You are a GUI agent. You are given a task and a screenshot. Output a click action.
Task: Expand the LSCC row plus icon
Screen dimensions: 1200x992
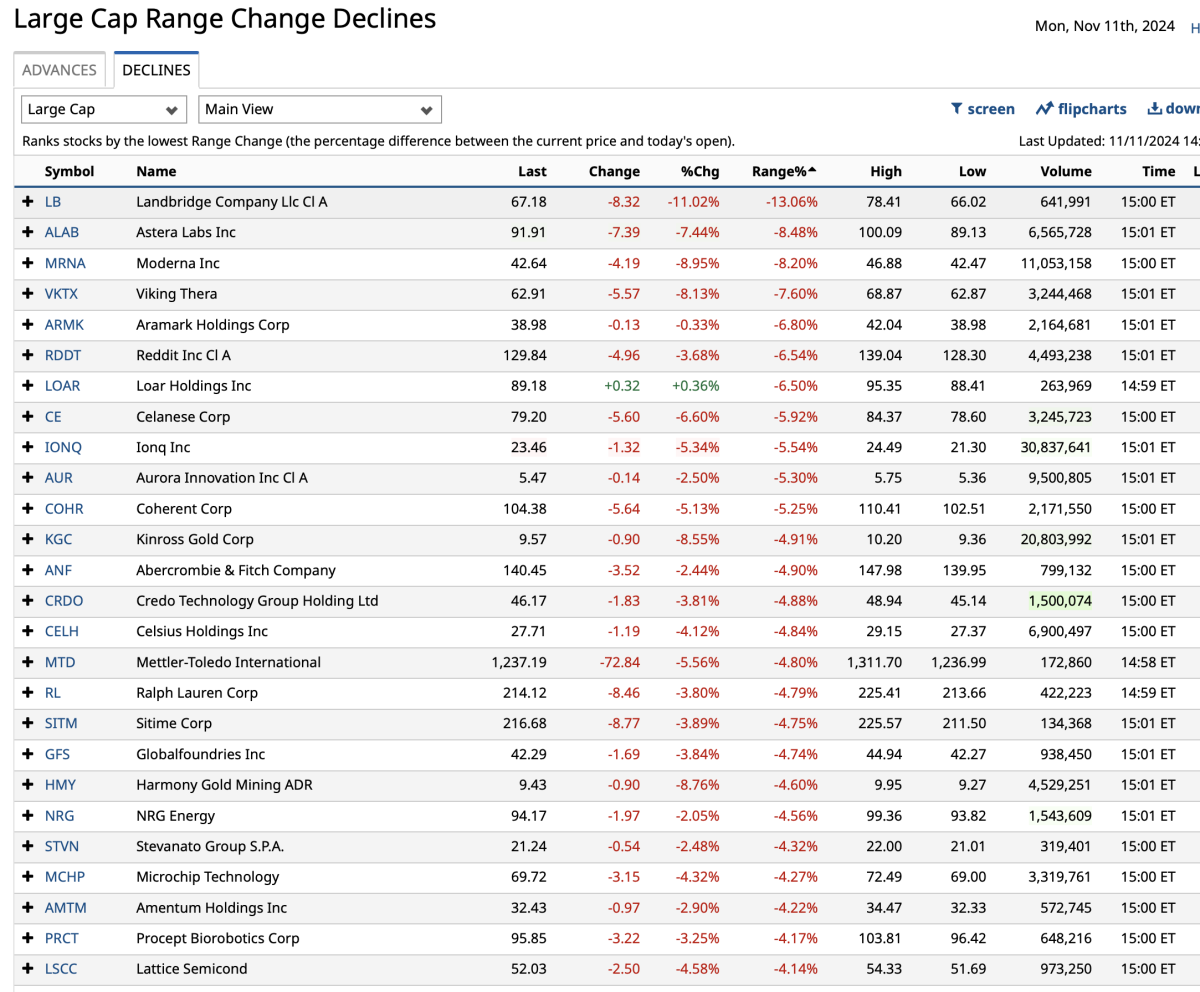(28, 968)
